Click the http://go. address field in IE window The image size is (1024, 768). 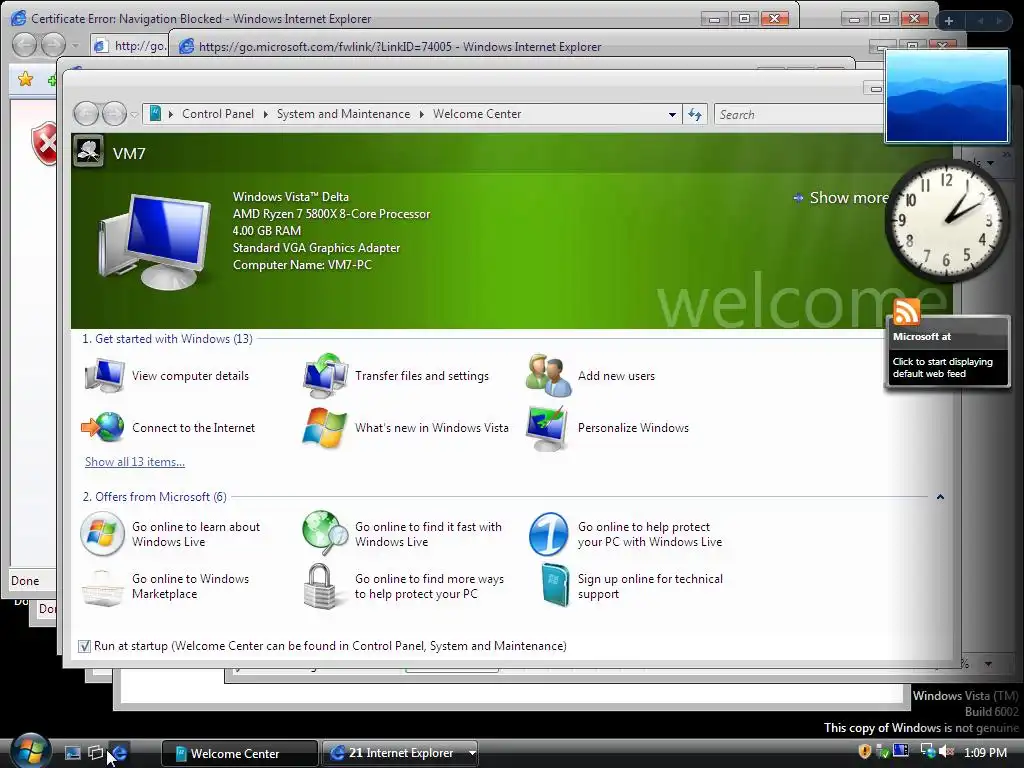(131, 46)
